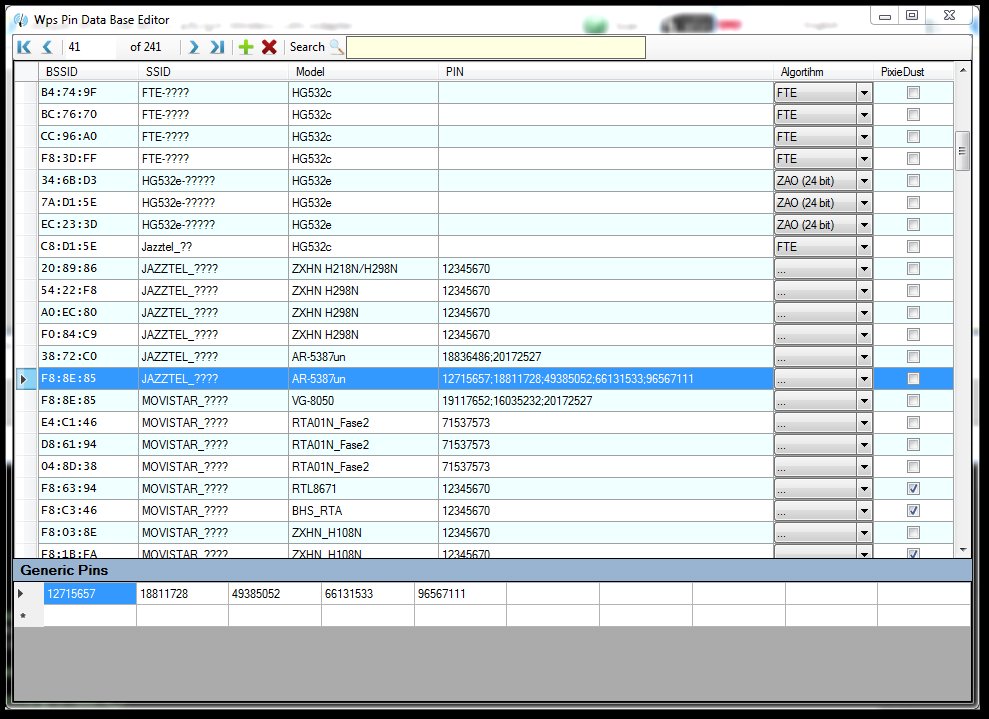Viewport: 989px width, 719px height.
Task: Click the scroll-down arrow of the table scrollbar
Action: click(x=963, y=550)
